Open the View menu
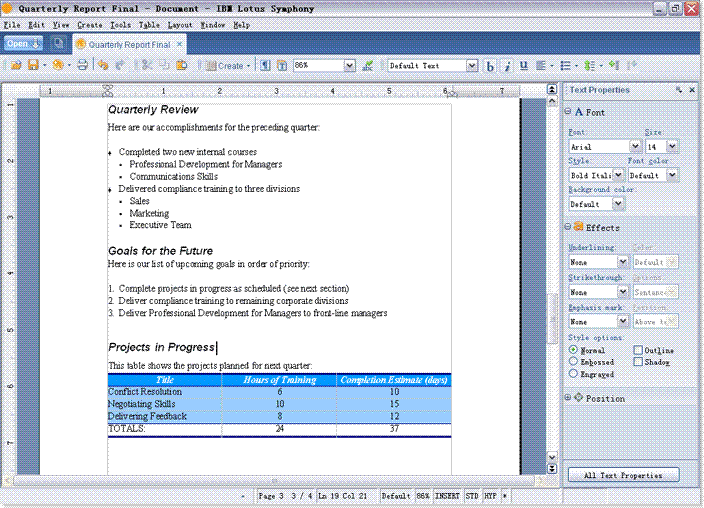This screenshot has height=508, width=704. (x=61, y=25)
